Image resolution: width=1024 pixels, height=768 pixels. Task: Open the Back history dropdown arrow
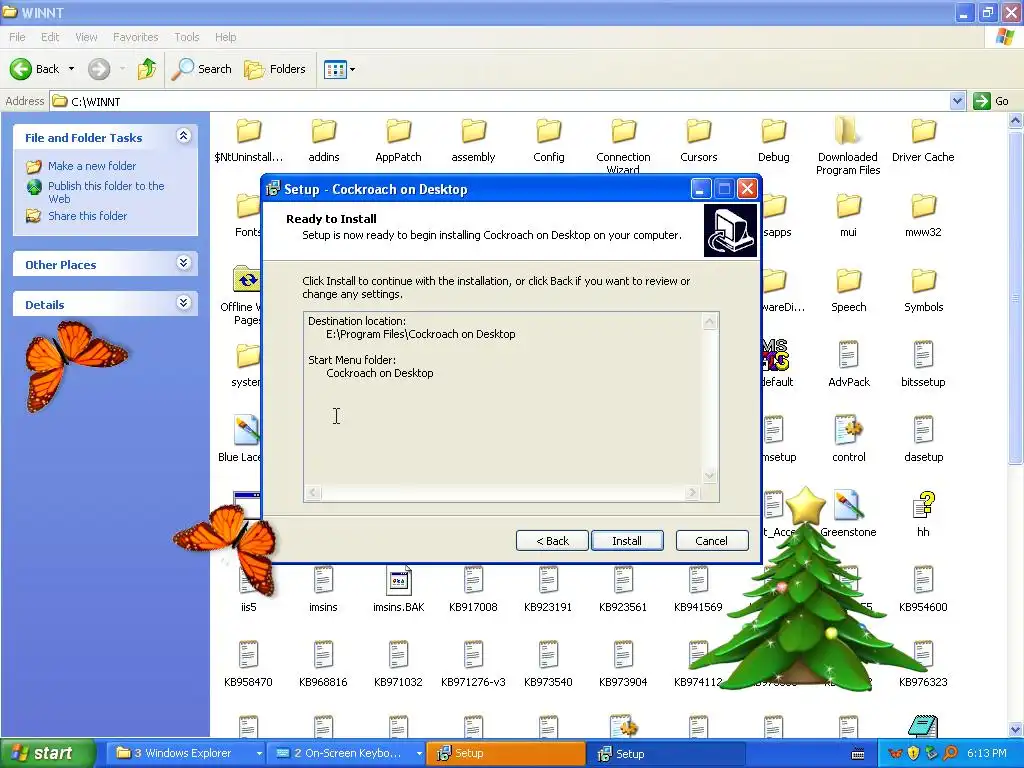(71, 69)
